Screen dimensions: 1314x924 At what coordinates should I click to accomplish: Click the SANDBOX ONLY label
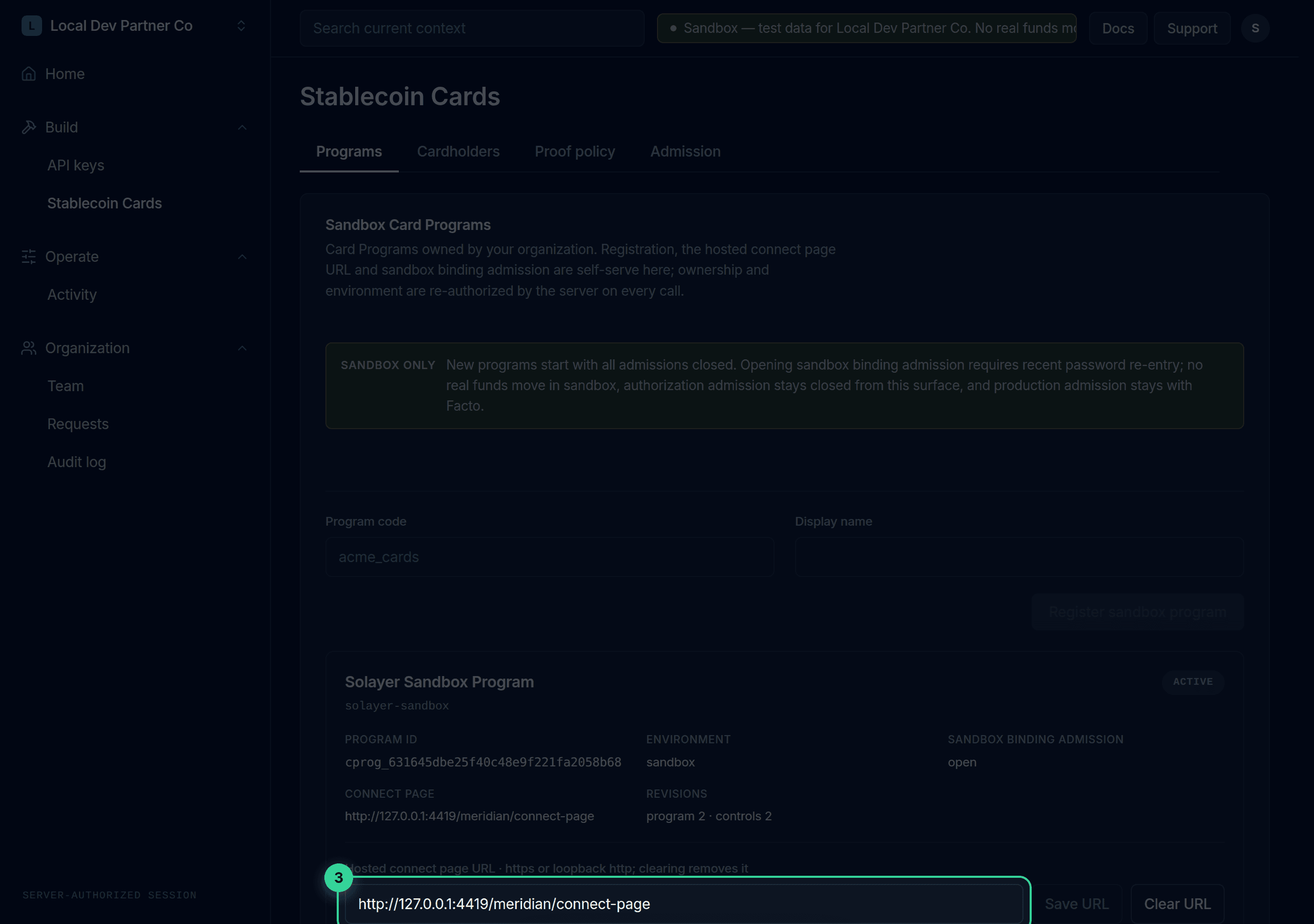tap(388, 365)
